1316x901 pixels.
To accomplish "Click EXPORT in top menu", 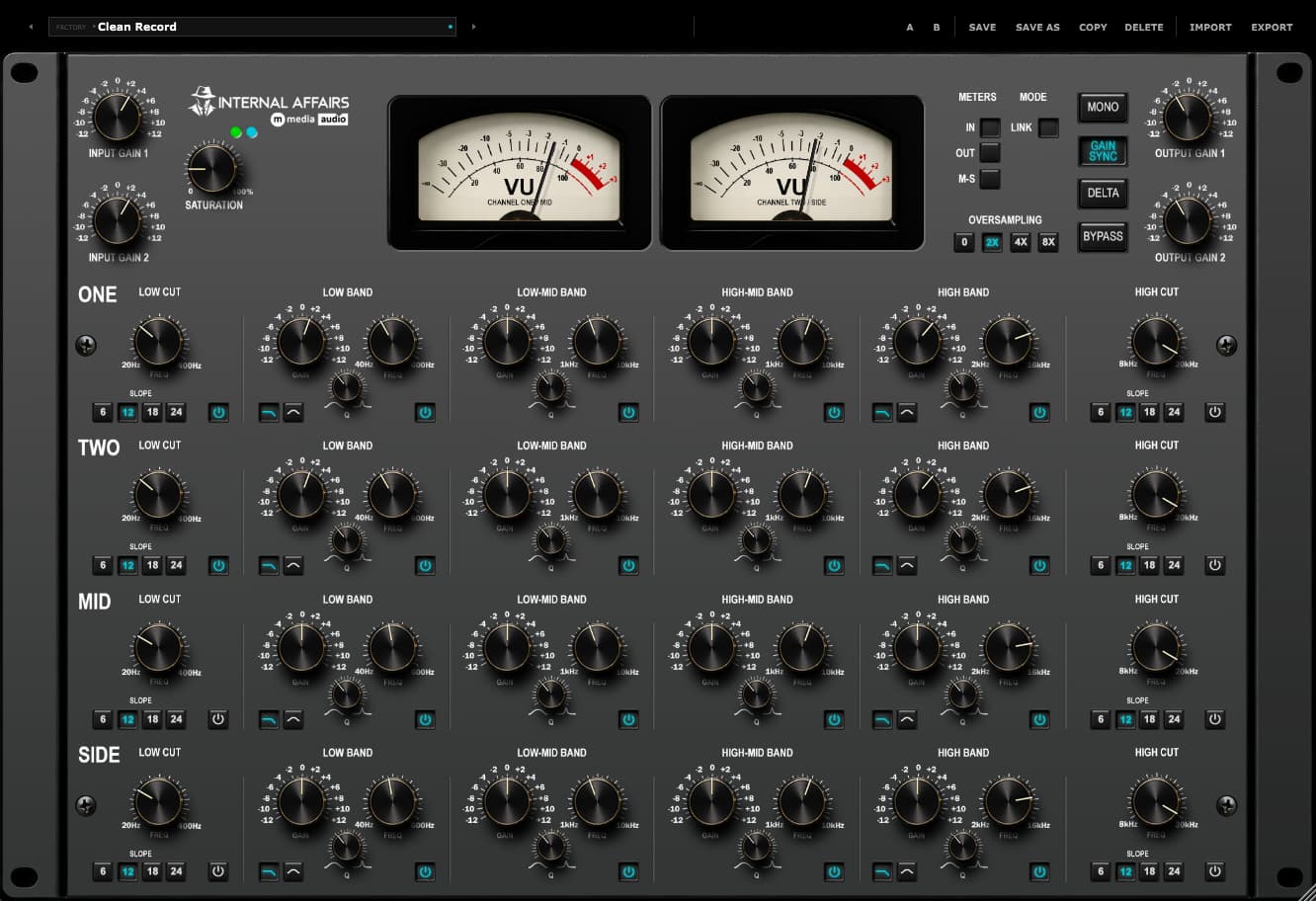I will click(1272, 28).
